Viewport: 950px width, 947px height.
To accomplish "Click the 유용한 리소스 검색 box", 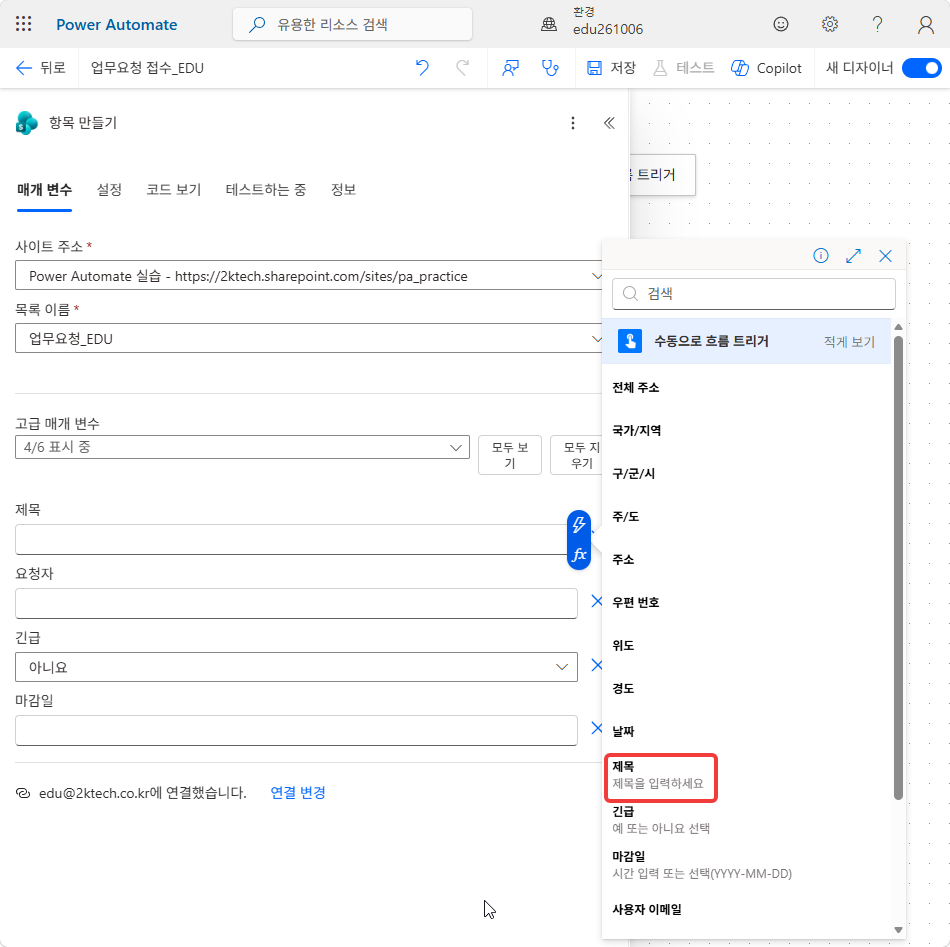I will [x=352, y=24].
